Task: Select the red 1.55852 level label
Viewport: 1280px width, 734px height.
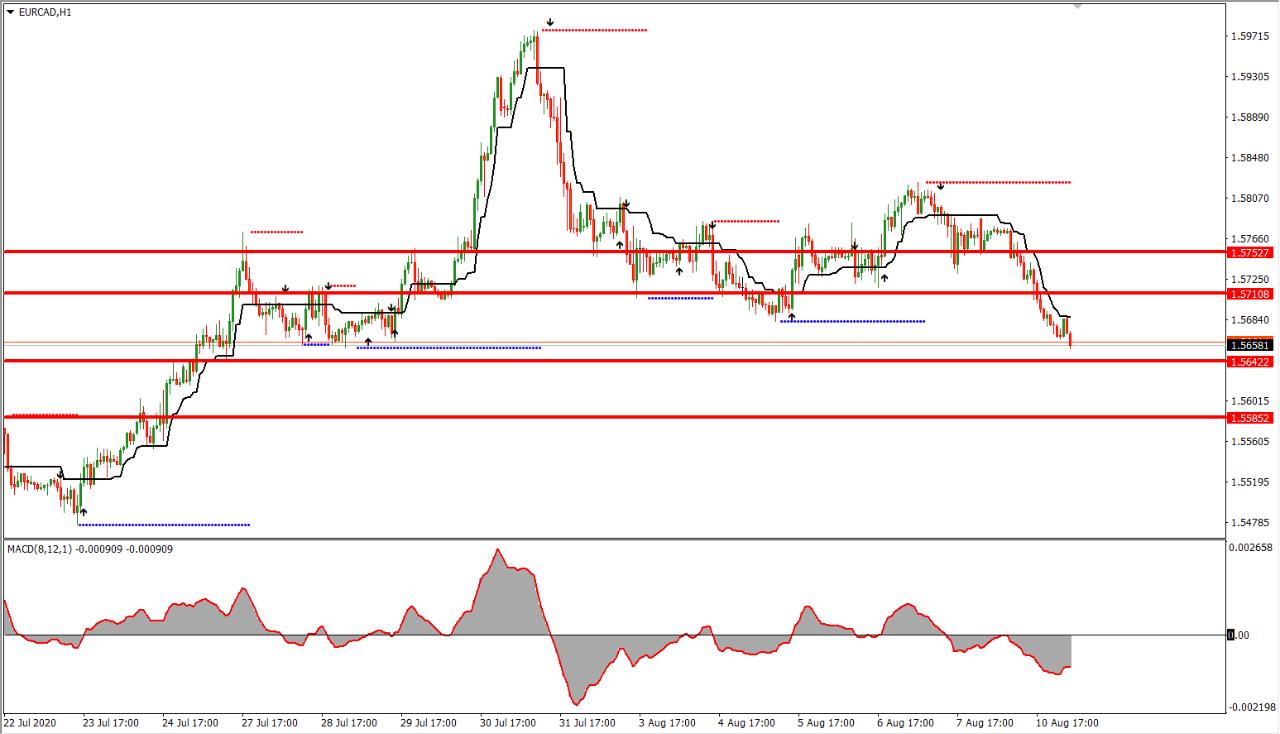Action: [x=1250, y=418]
